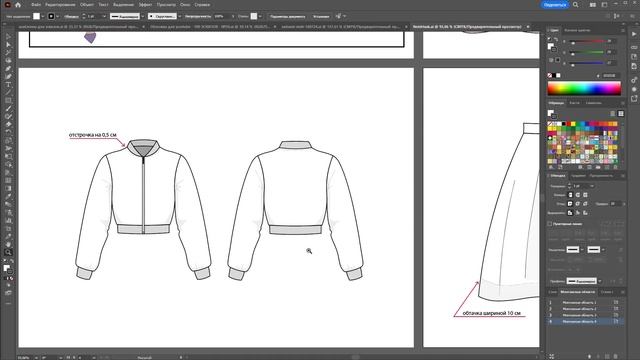Choose Bevel Join corner in Stroke panel

[x=585, y=204]
